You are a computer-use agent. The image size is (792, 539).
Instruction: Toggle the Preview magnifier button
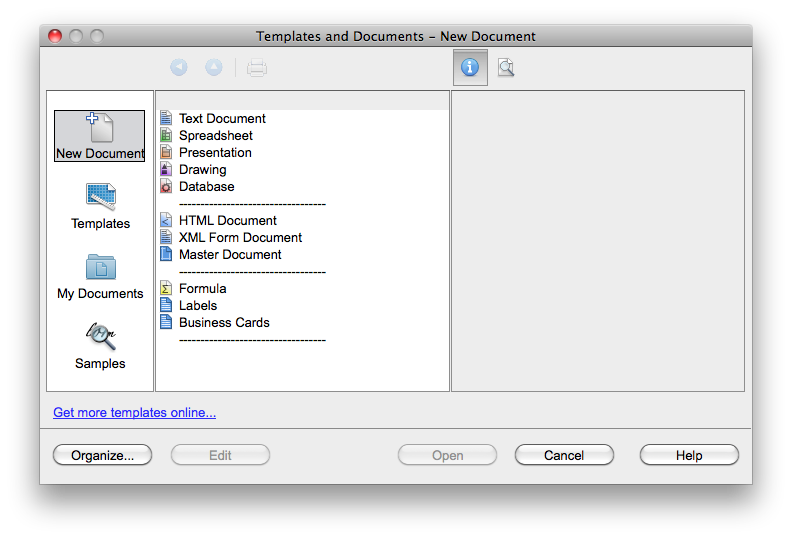click(506, 67)
